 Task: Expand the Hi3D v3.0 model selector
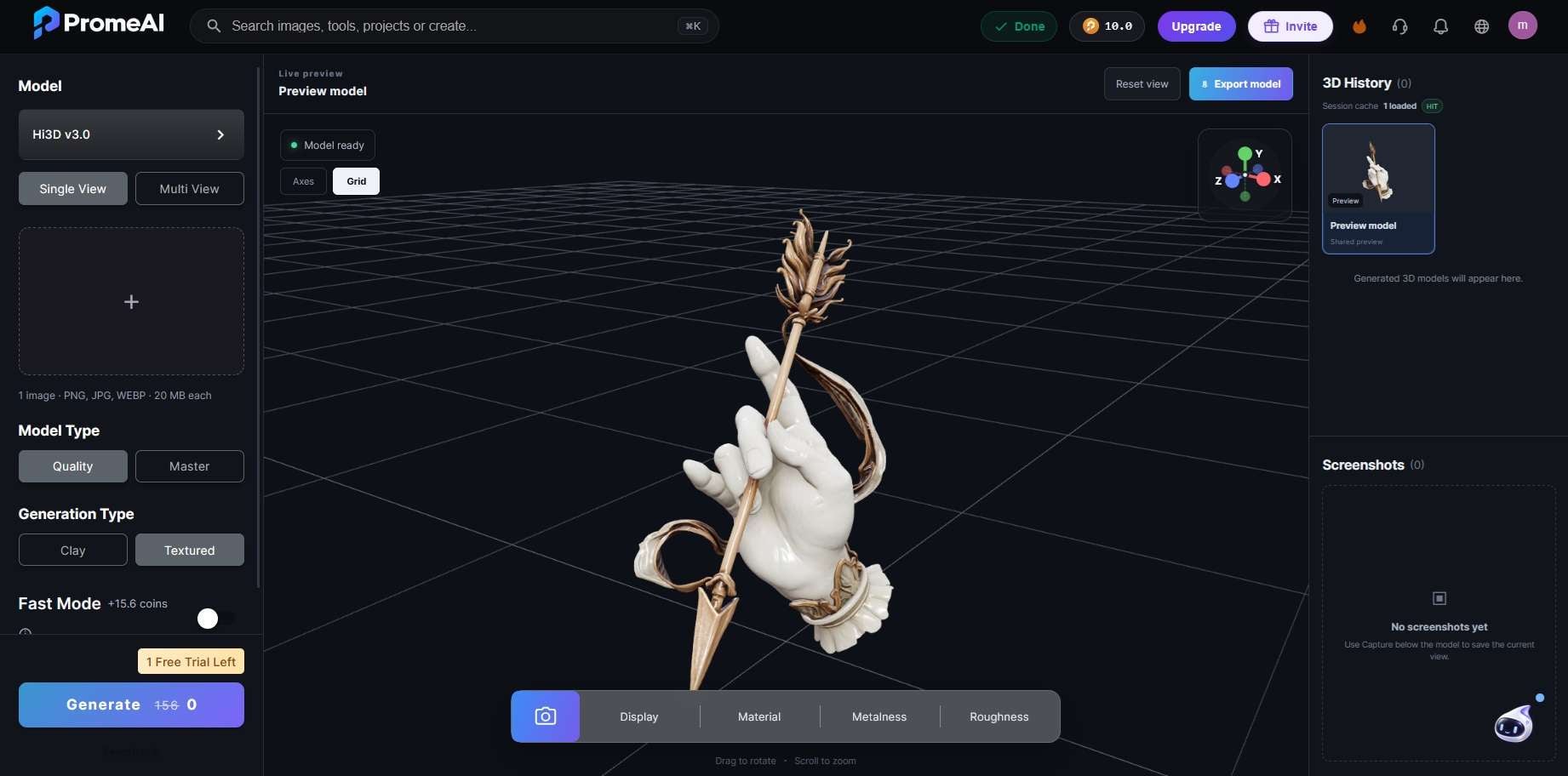click(131, 134)
